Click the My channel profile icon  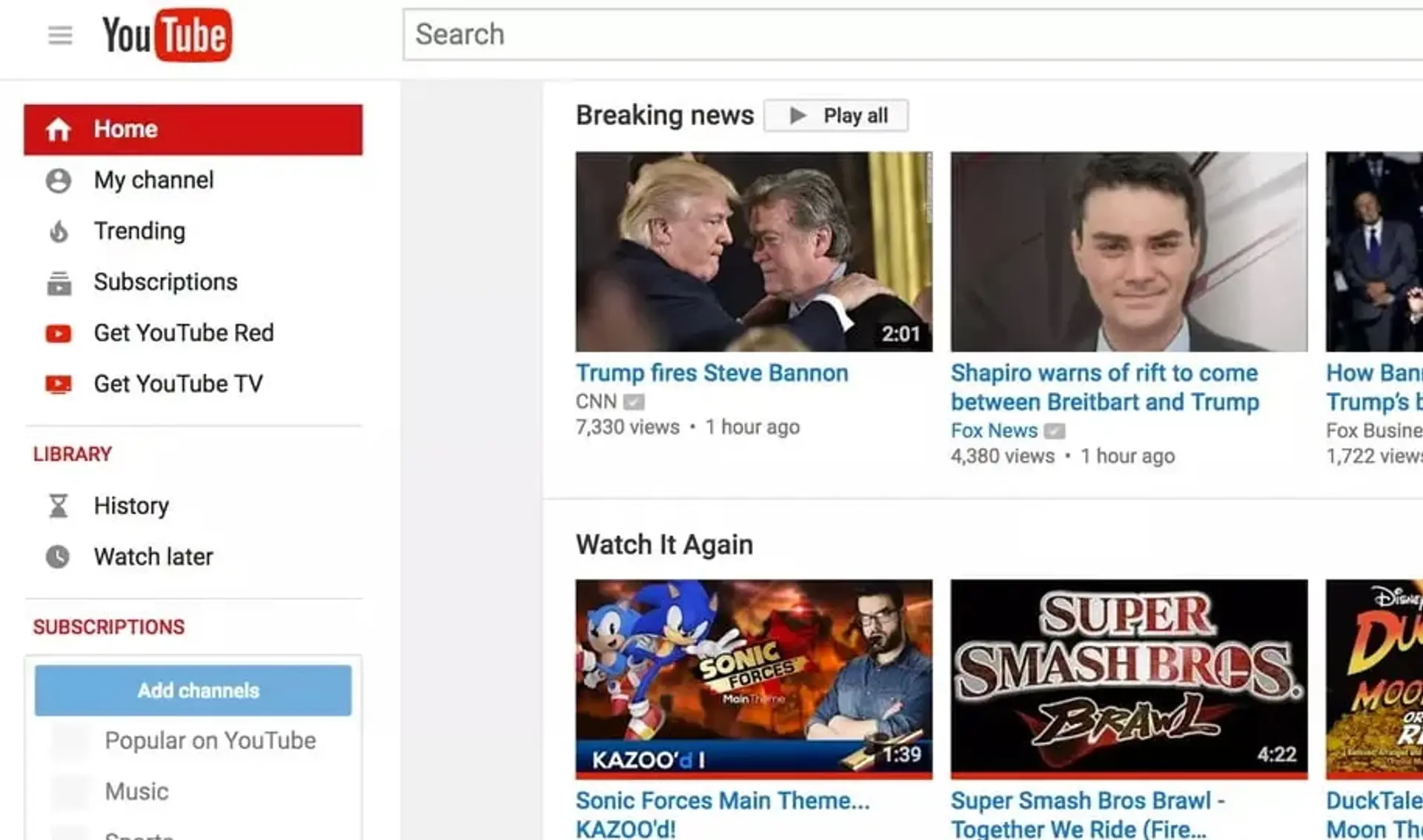(x=59, y=181)
